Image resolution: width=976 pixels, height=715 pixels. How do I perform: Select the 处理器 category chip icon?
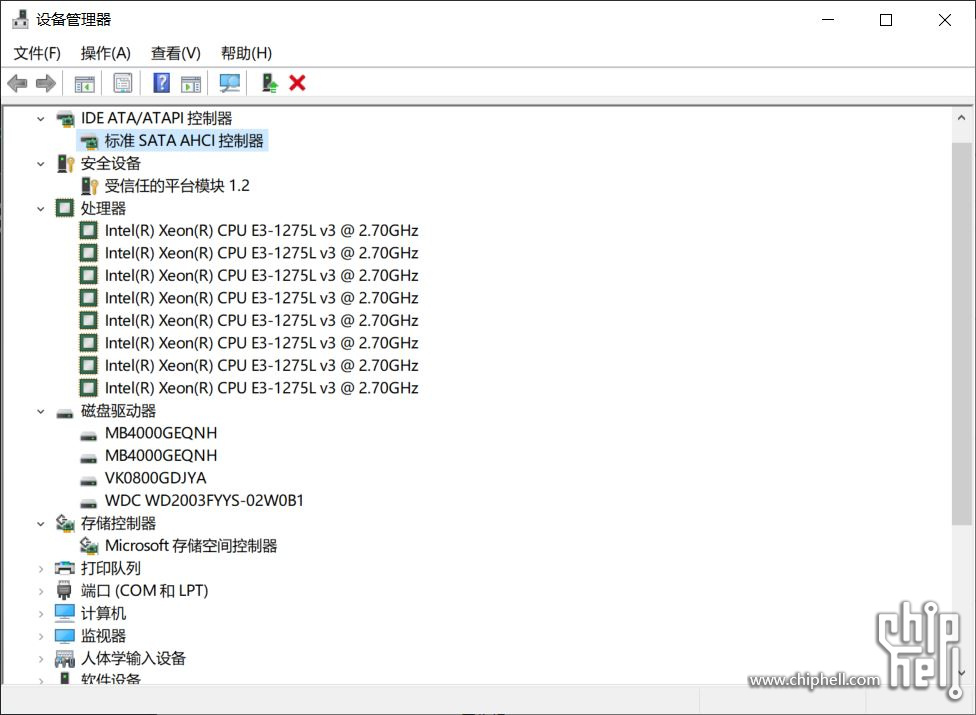pos(65,208)
